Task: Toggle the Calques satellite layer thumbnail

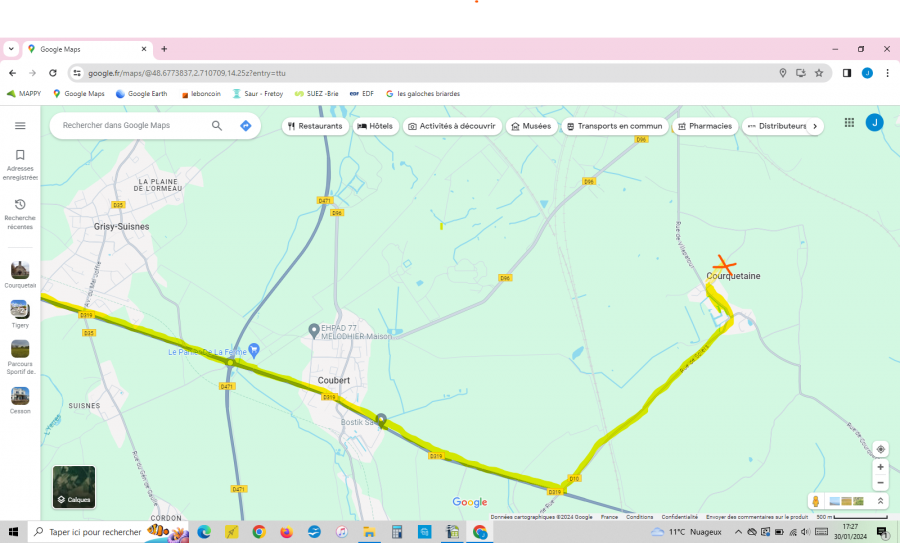Action: coord(74,486)
